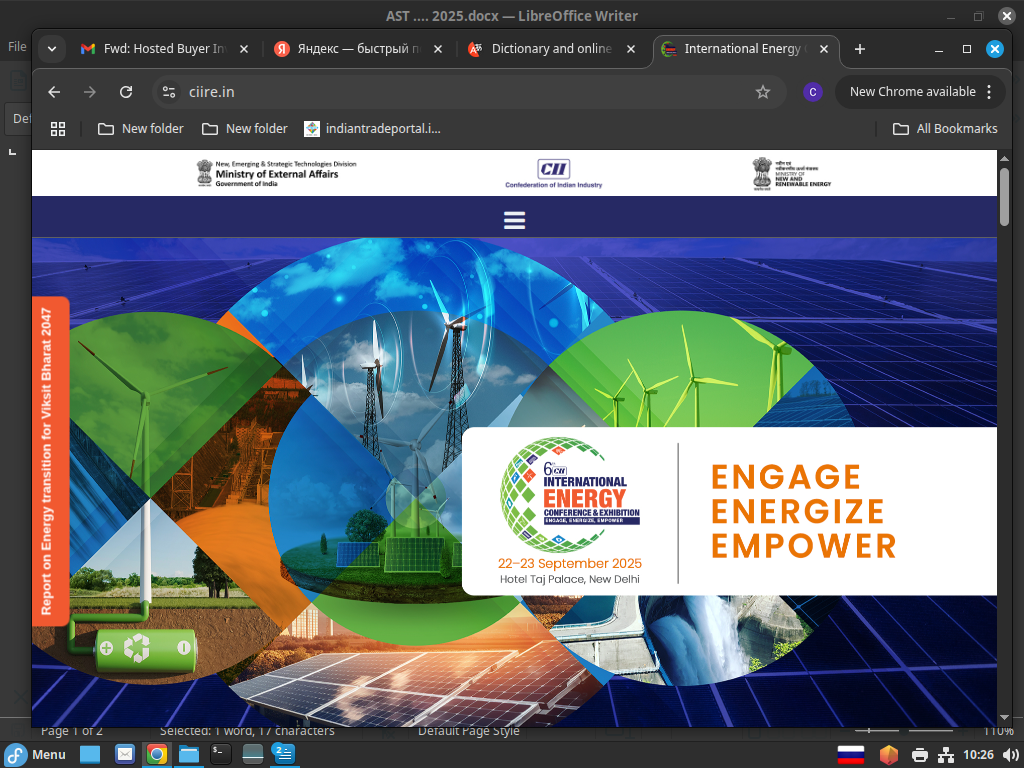Show desktop via blue taskbar icon
The image size is (1024, 768).
tap(90, 755)
